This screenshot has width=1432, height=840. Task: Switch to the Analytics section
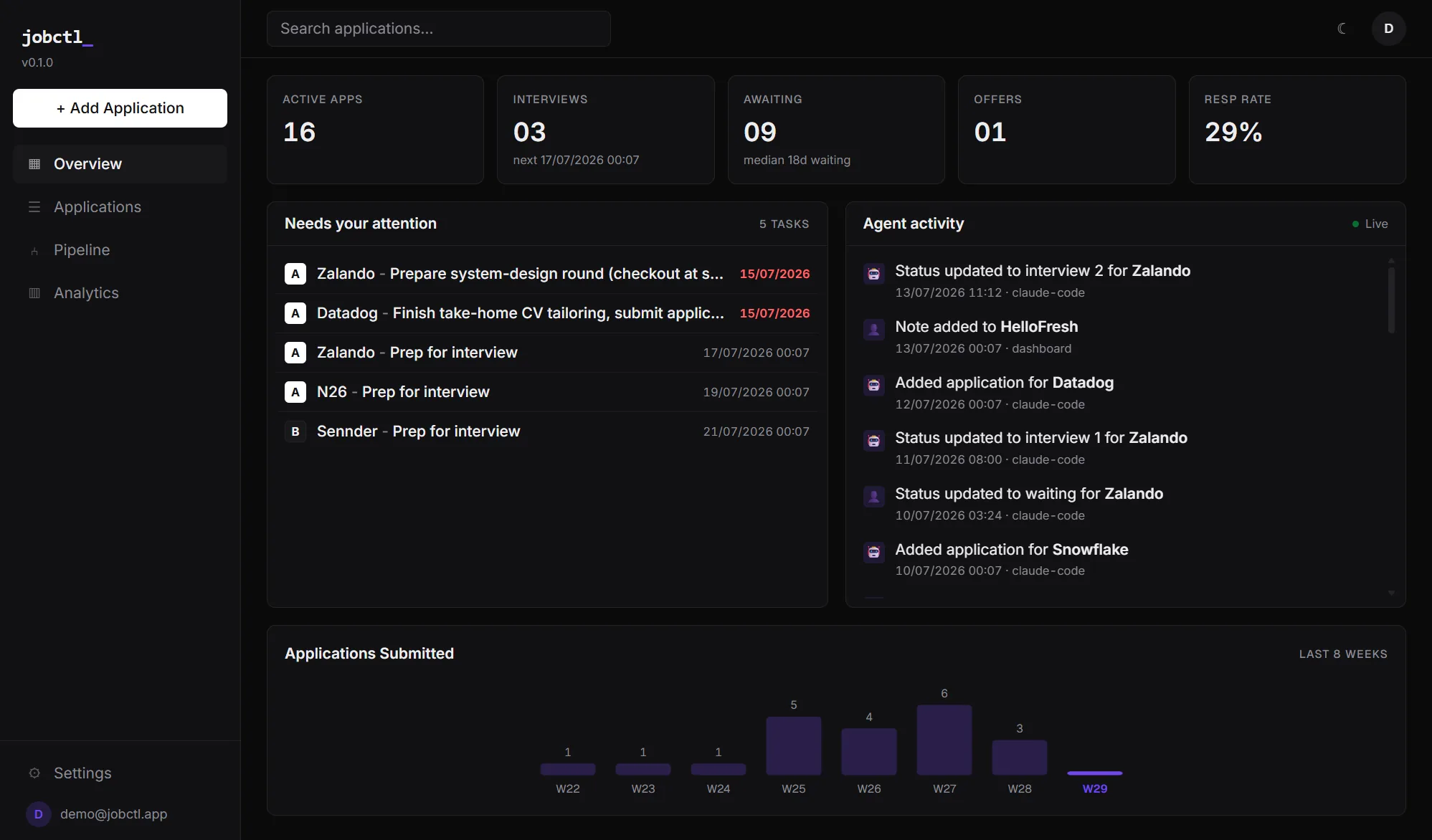coord(120,293)
